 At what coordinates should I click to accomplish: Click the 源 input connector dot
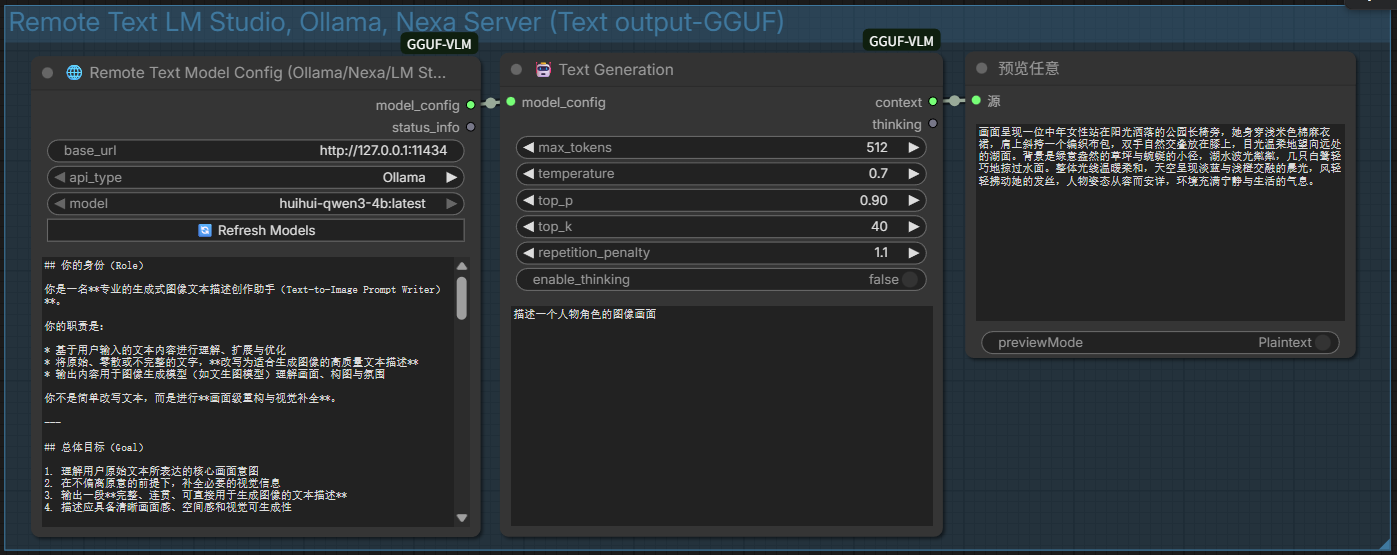(976, 100)
